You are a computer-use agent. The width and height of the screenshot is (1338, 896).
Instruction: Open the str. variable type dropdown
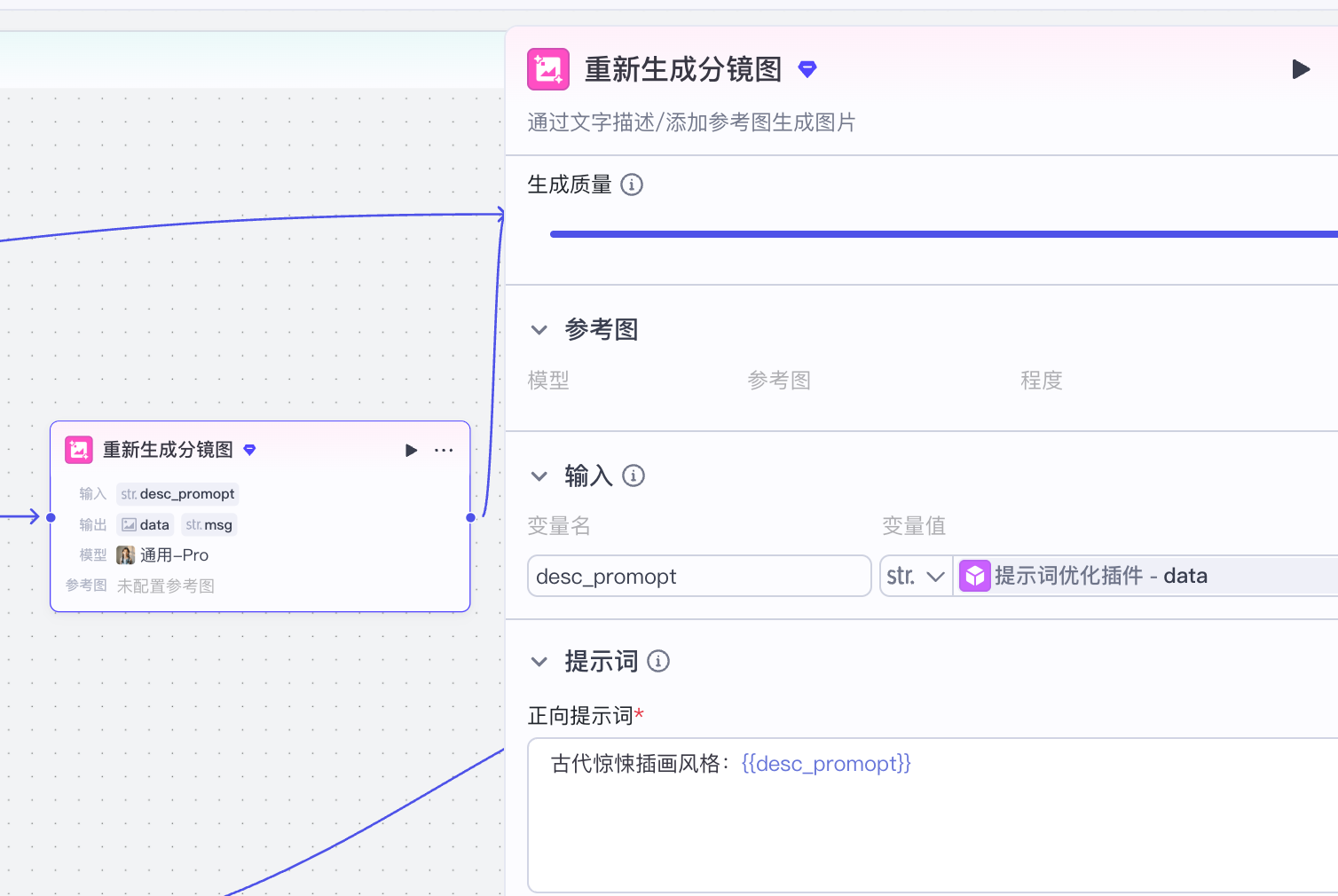point(915,575)
